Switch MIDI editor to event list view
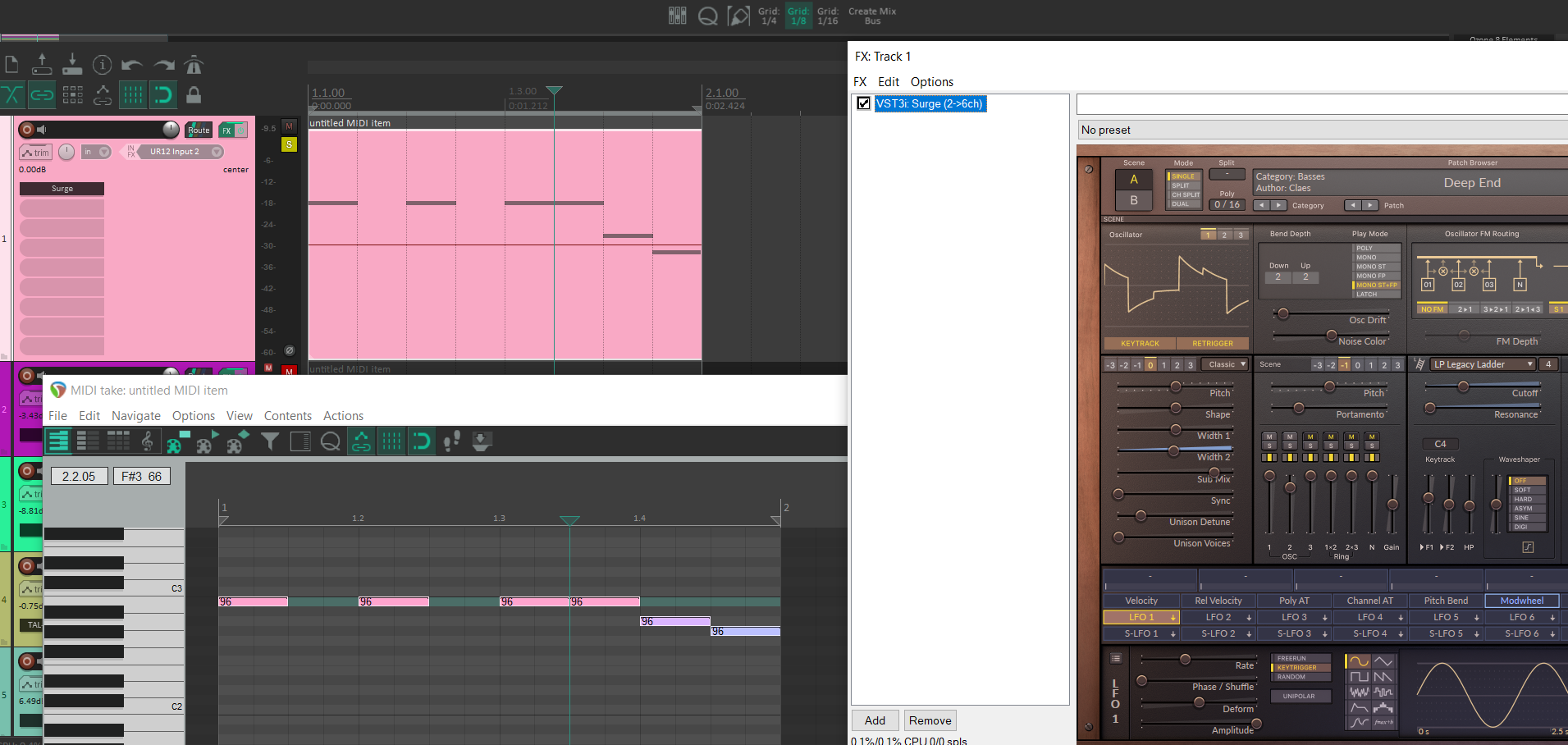The height and width of the screenshot is (745, 1568). point(118,441)
